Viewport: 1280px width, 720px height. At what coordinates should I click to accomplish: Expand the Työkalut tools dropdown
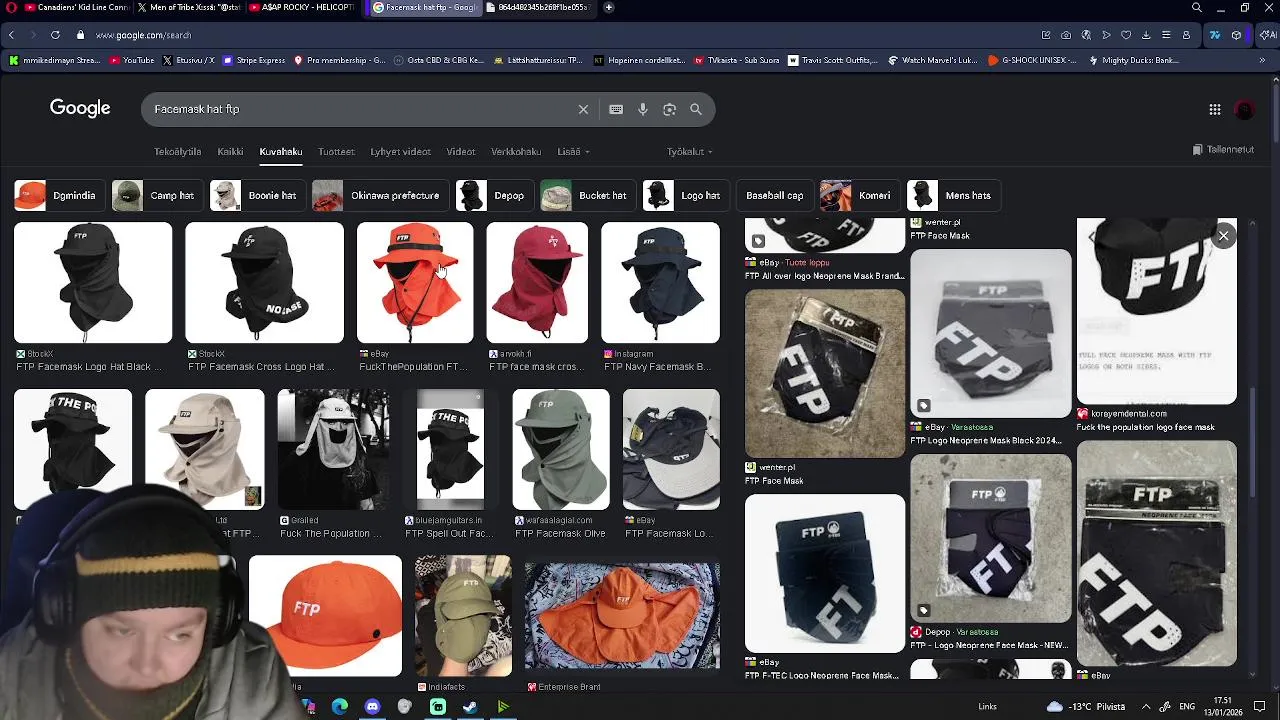pos(689,152)
